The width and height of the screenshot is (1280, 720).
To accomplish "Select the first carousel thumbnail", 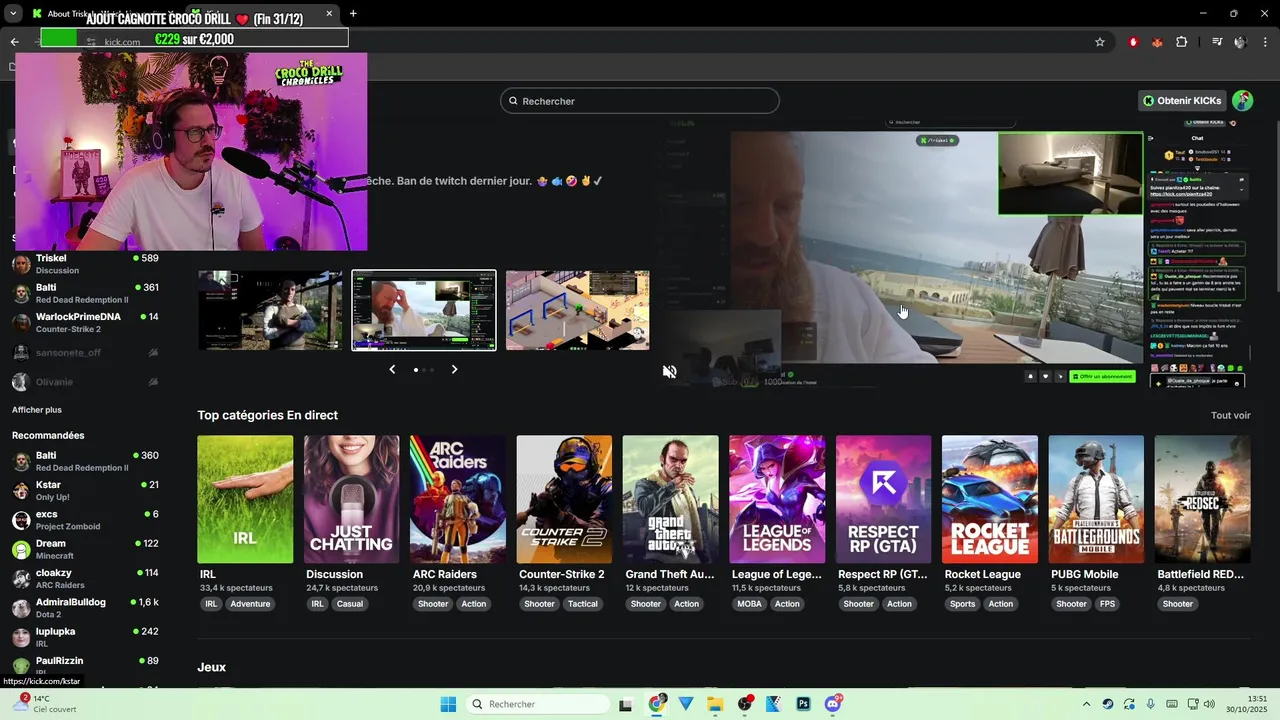I will point(270,310).
